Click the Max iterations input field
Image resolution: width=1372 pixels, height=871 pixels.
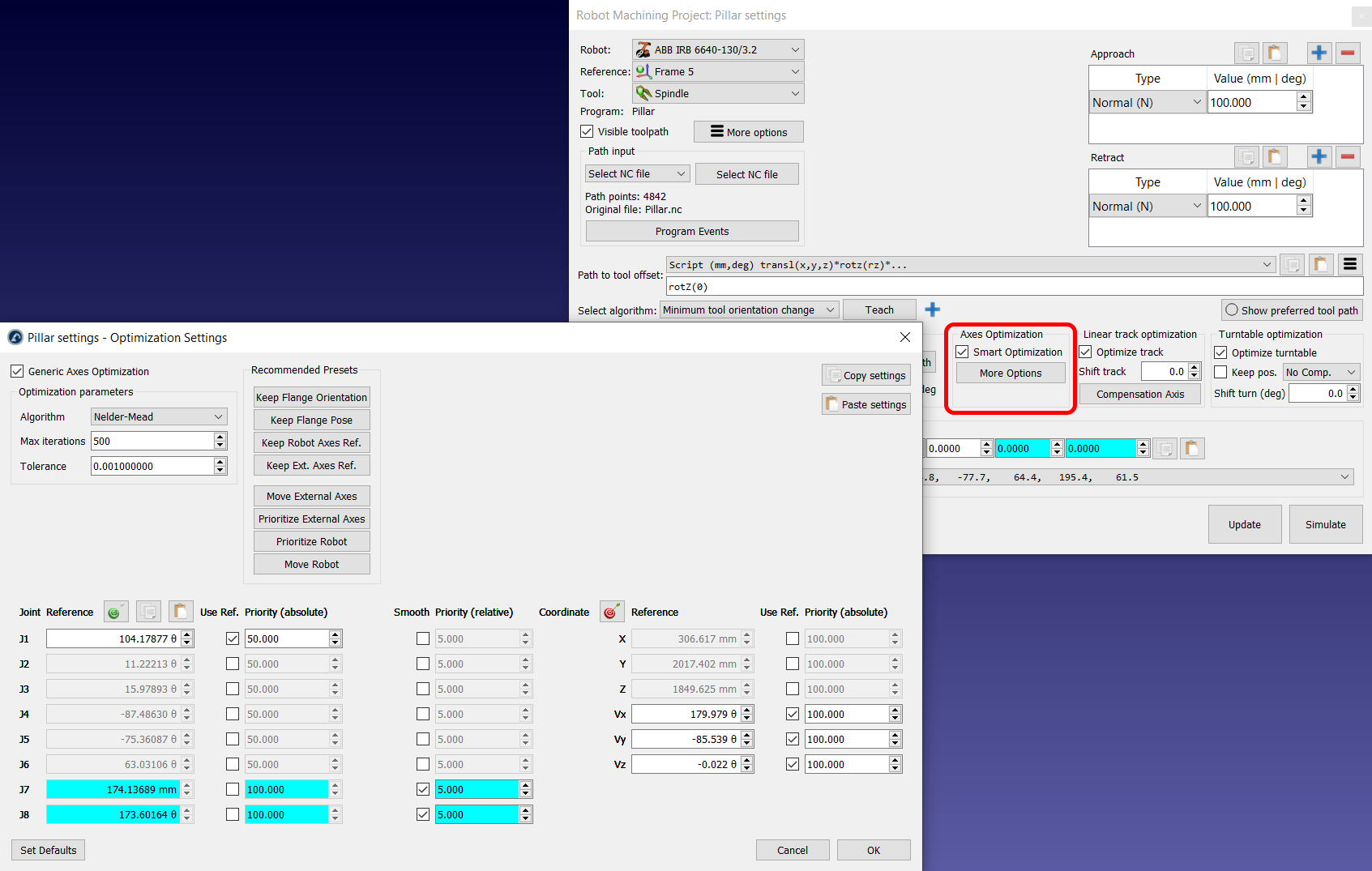[152, 441]
